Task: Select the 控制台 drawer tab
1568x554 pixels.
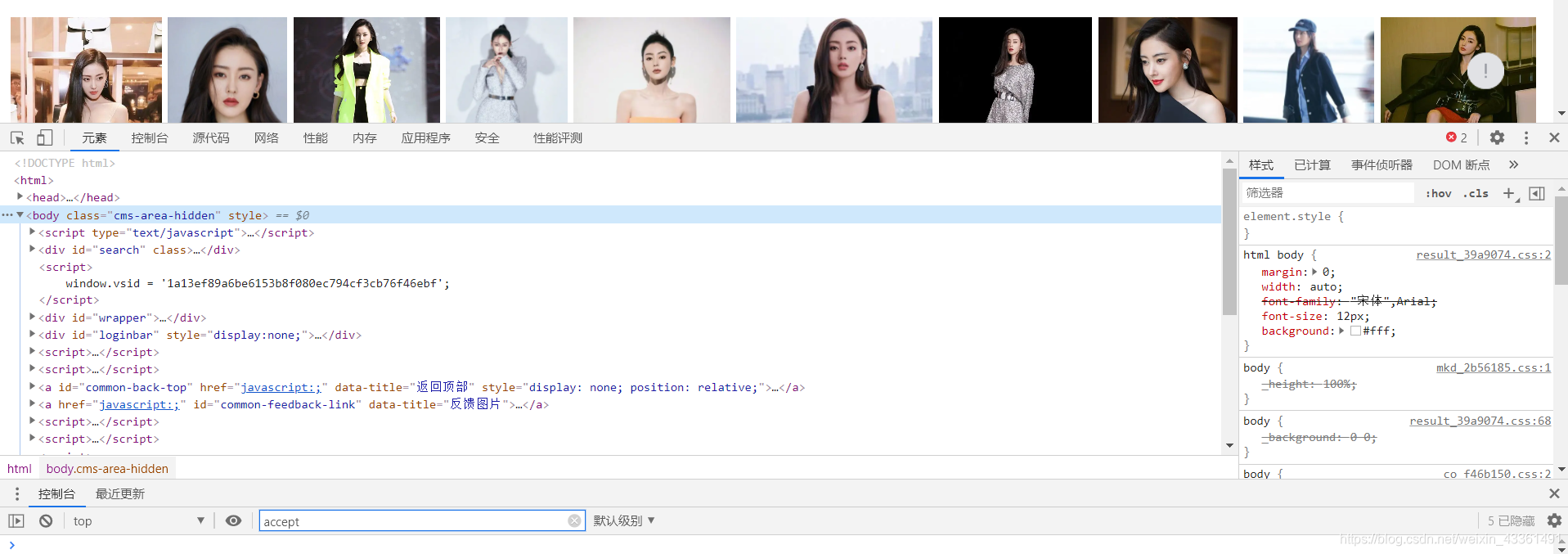Action: point(56,493)
